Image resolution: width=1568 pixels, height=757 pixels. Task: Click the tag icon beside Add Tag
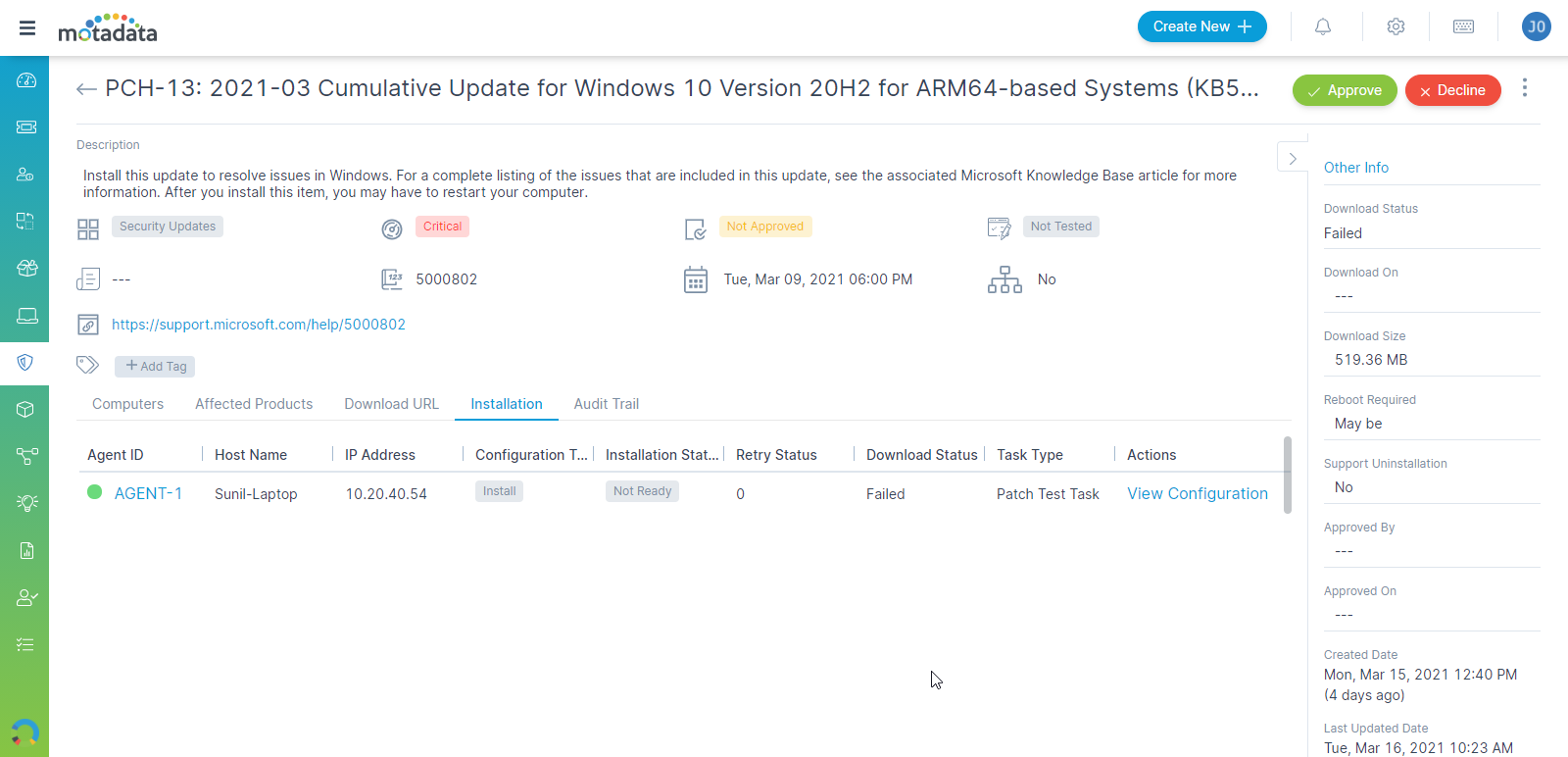(x=87, y=365)
